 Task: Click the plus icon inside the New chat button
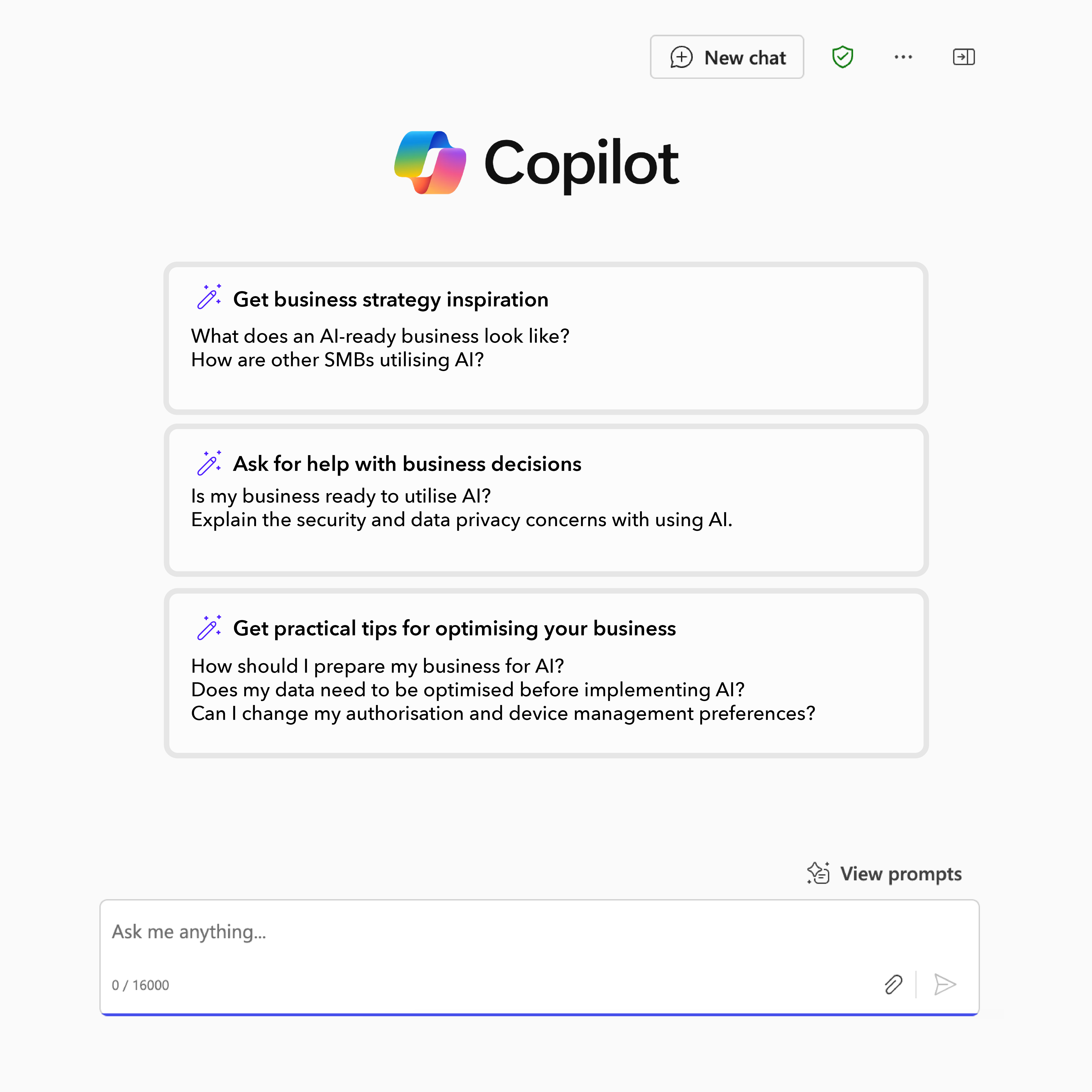pos(682,57)
